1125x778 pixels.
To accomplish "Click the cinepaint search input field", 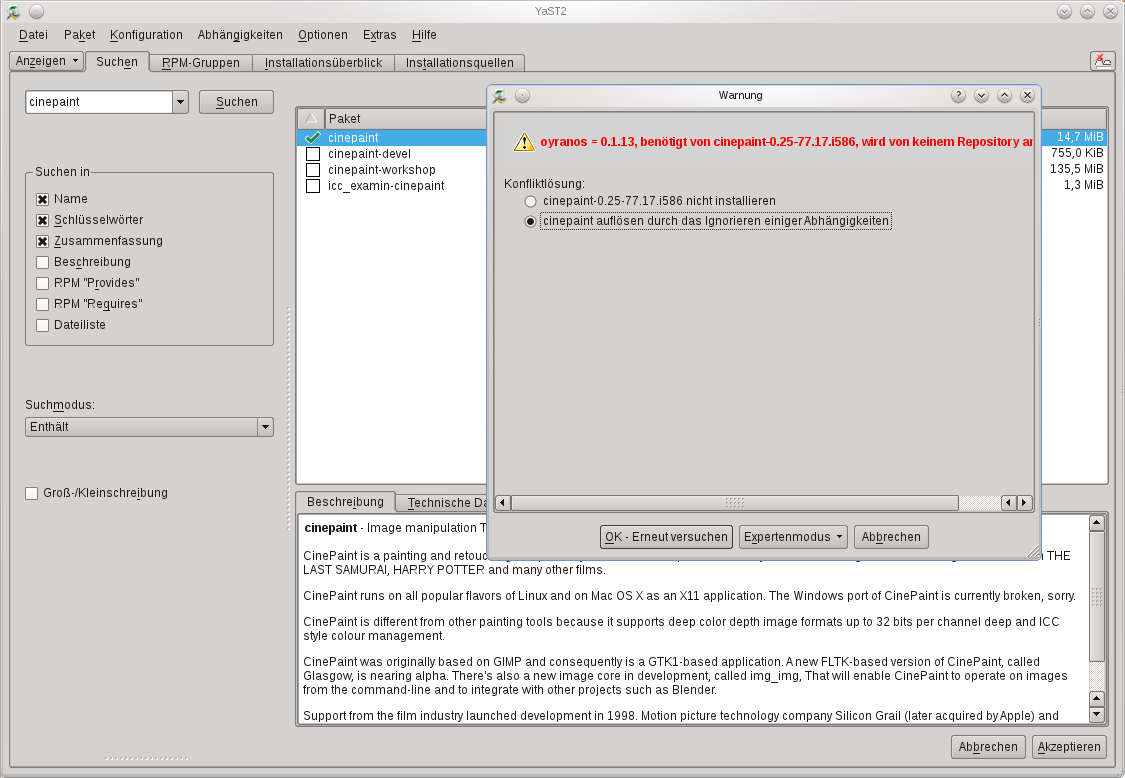I will [x=99, y=102].
